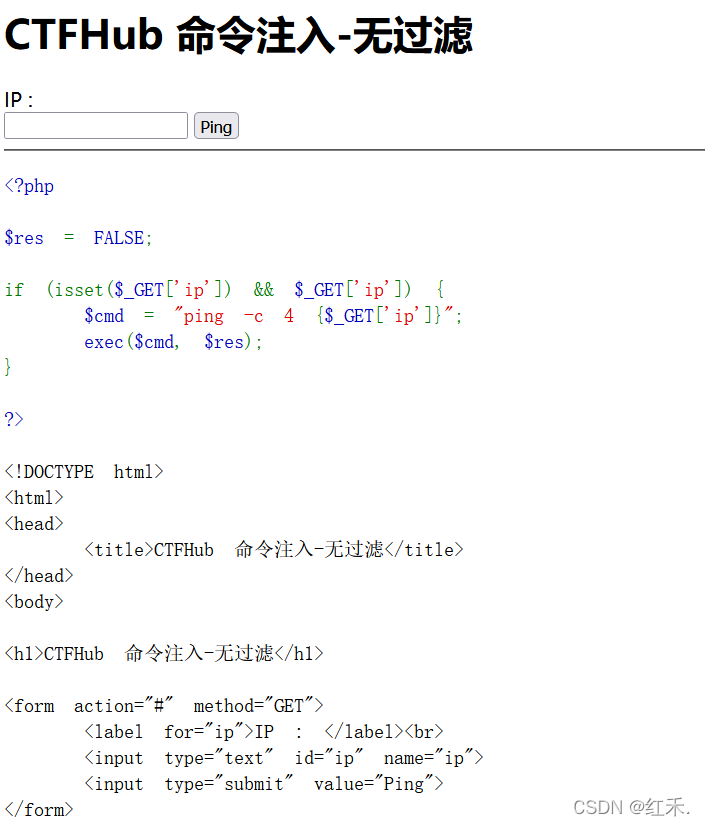Click the '<form action="#" method="GET">' line
Image resolution: width=705 pixels, height=826 pixels.
click(x=164, y=706)
